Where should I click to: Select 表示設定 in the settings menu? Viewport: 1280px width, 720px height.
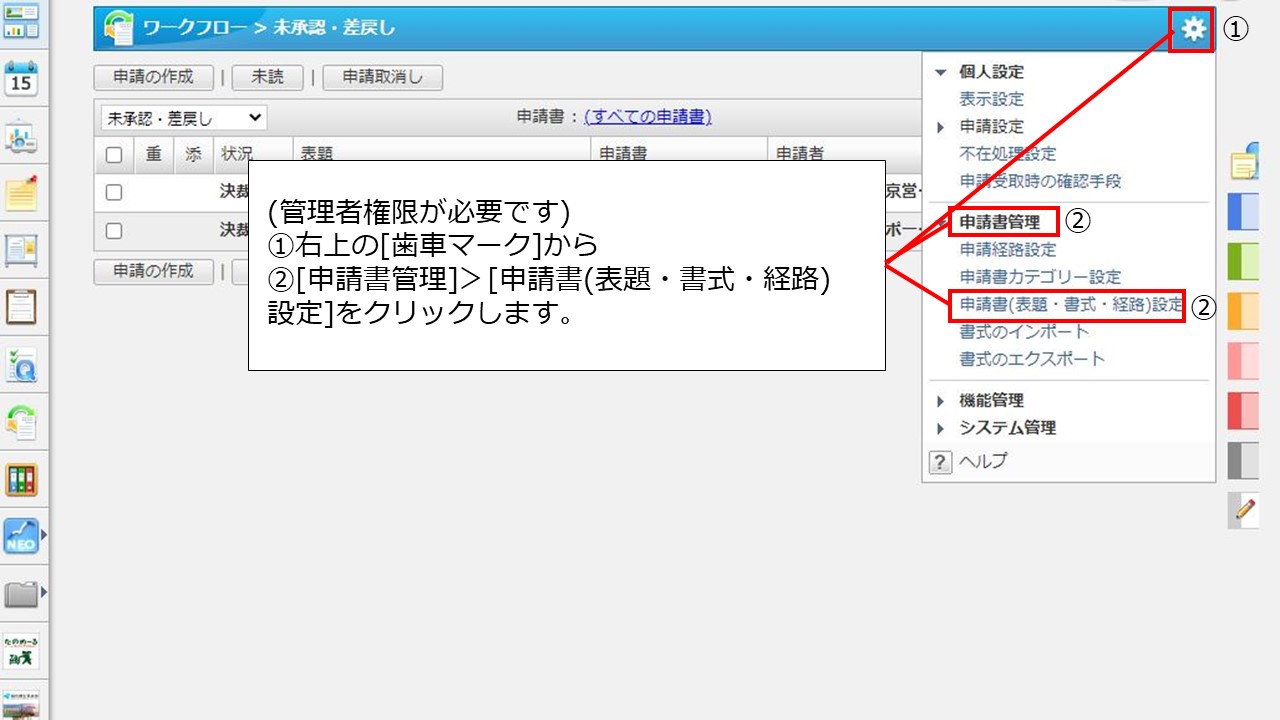(991, 99)
